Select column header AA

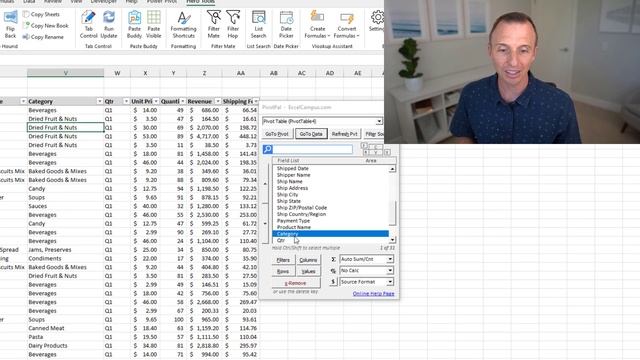pos(241,73)
